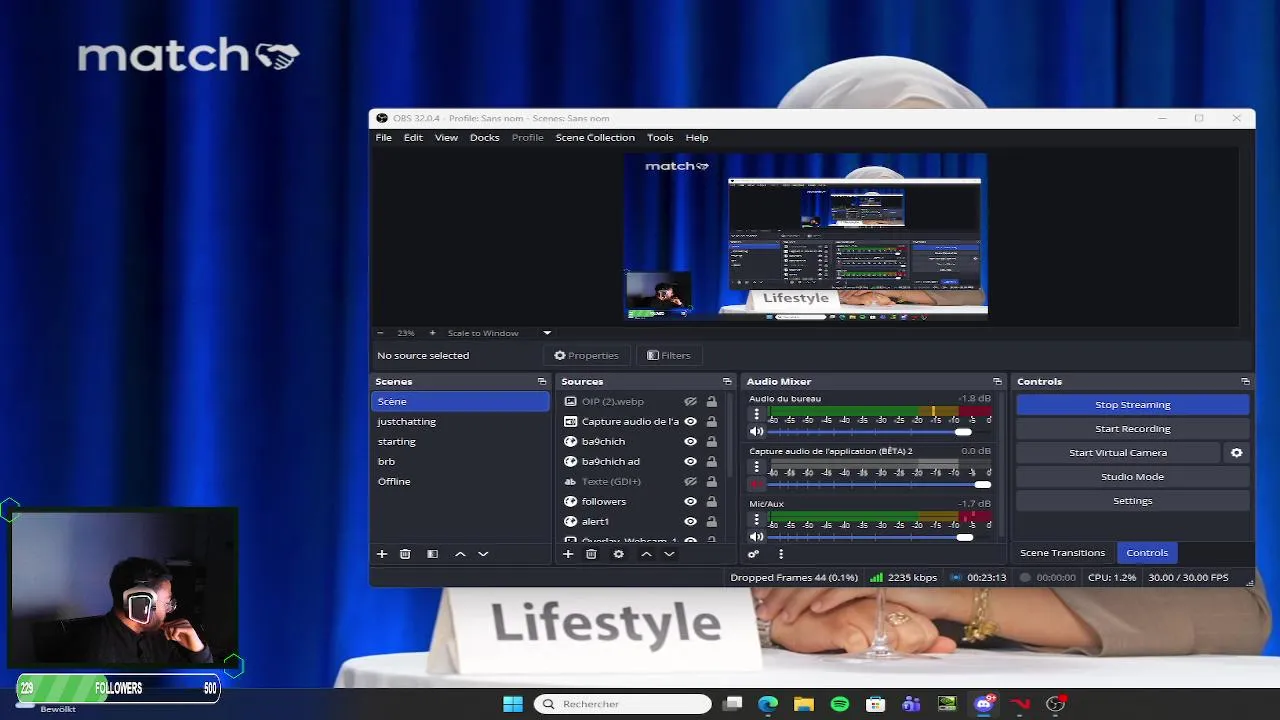
Task: Pop out the Sources dock
Action: click(727, 382)
